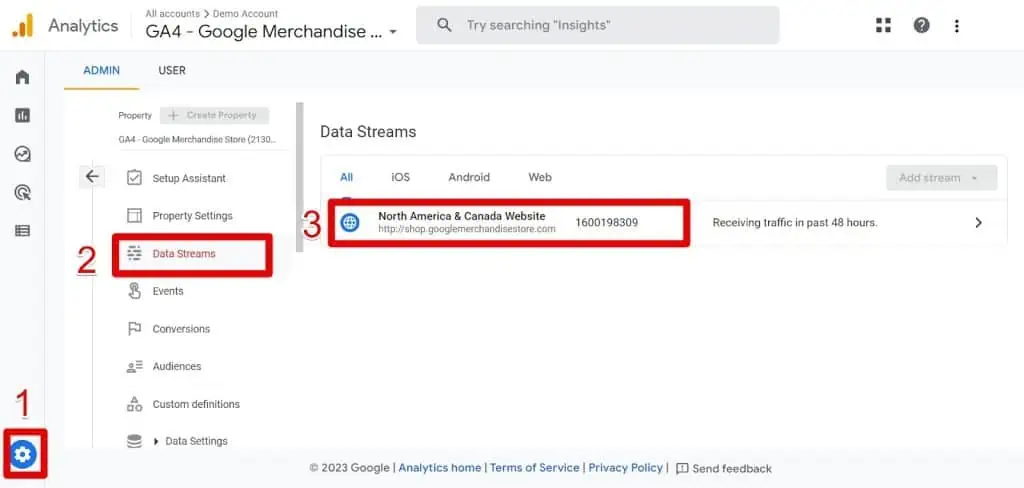
Task: Open the Audiences menu item
Action: pyautogui.click(x=177, y=366)
